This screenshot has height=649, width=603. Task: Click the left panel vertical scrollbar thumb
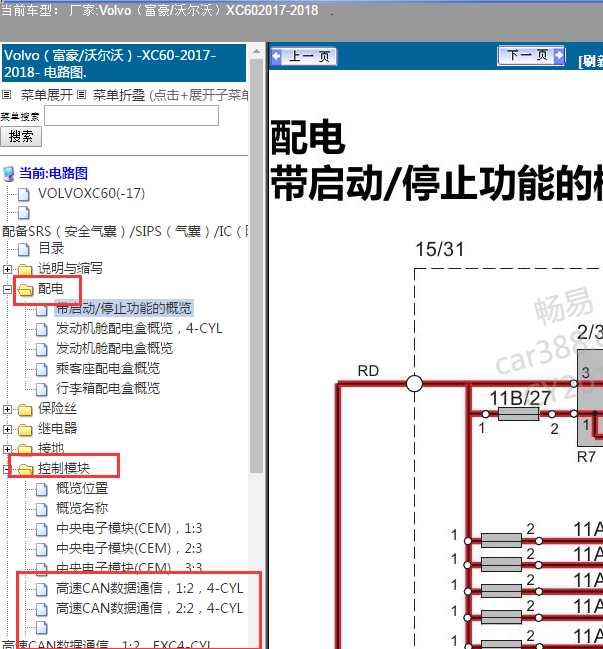[x=257, y=266]
